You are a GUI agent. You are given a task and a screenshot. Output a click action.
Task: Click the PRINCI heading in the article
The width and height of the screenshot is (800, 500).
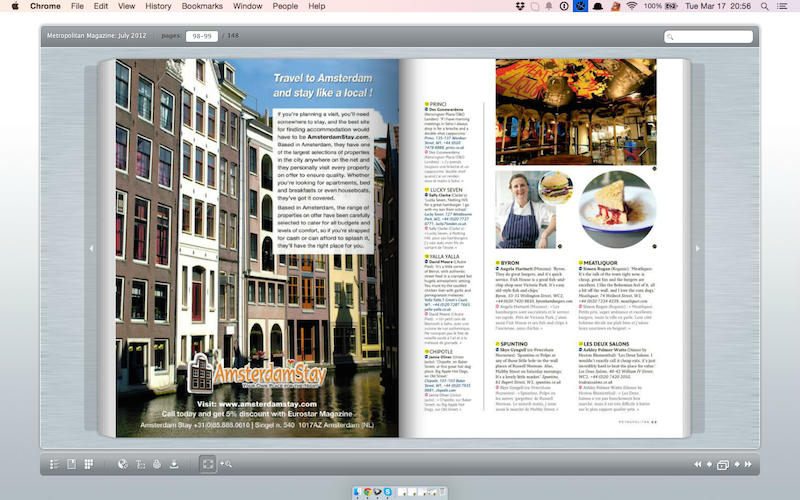tap(437, 104)
